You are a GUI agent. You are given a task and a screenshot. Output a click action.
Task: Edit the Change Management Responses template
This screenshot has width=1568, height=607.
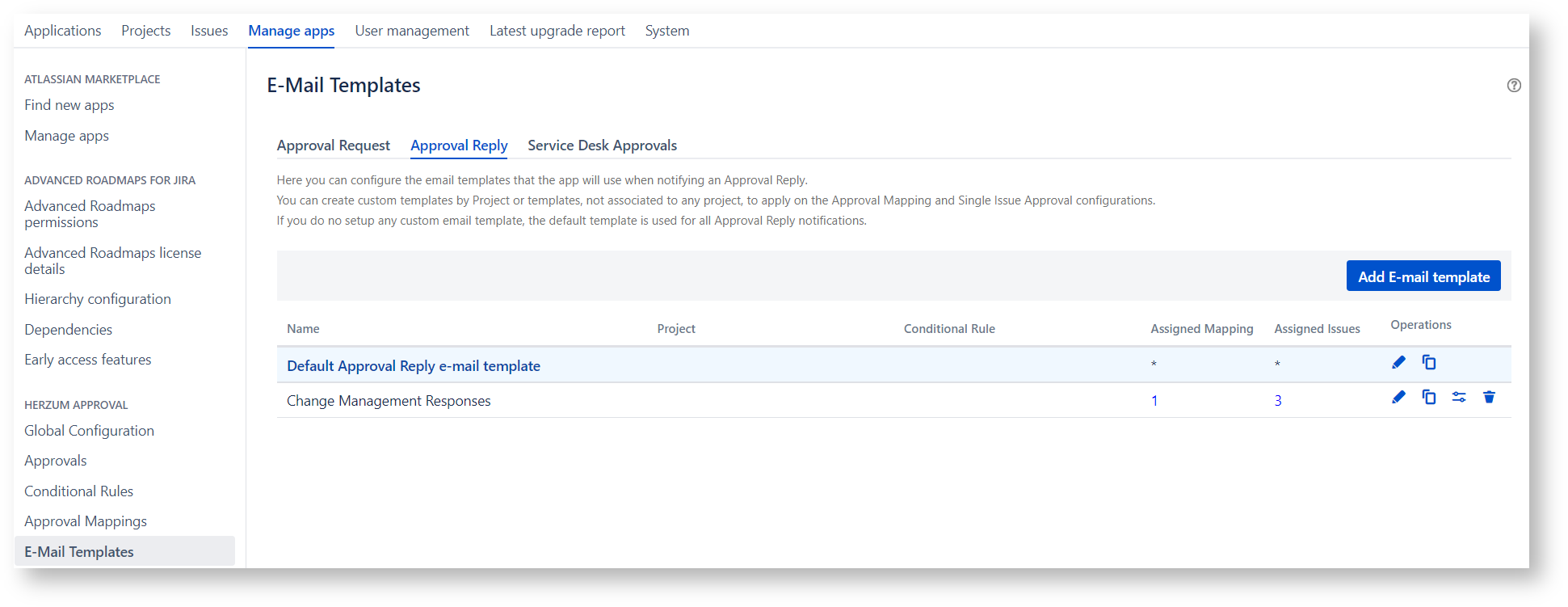coord(1398,398)
